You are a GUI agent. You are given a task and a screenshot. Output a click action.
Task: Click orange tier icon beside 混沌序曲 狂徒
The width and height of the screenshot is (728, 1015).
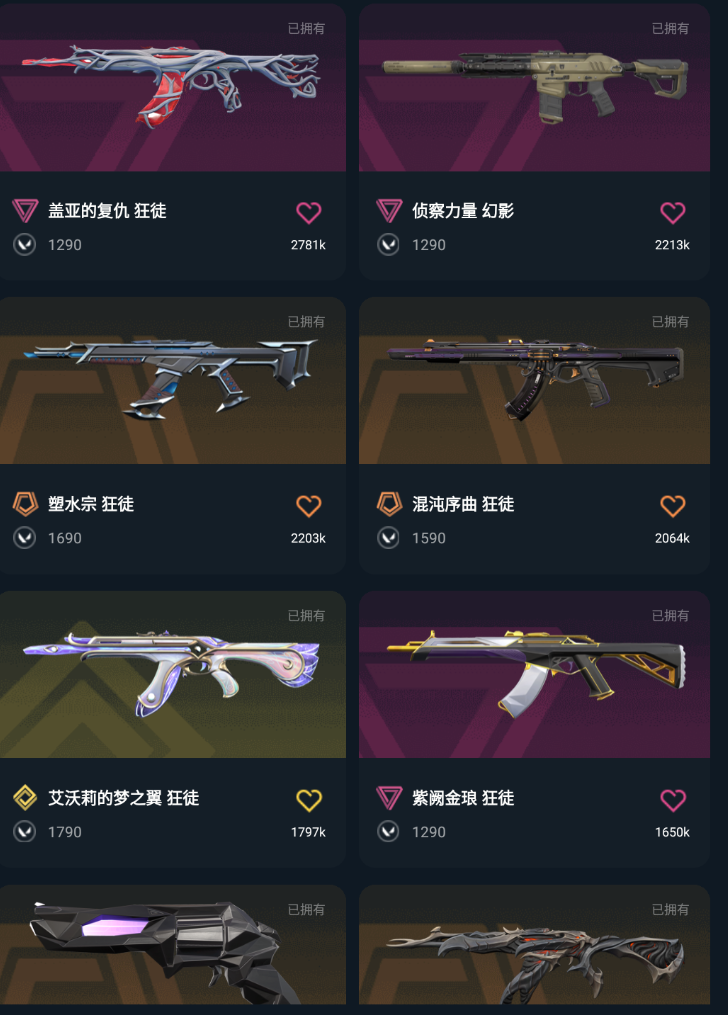(x=389, y=504)
